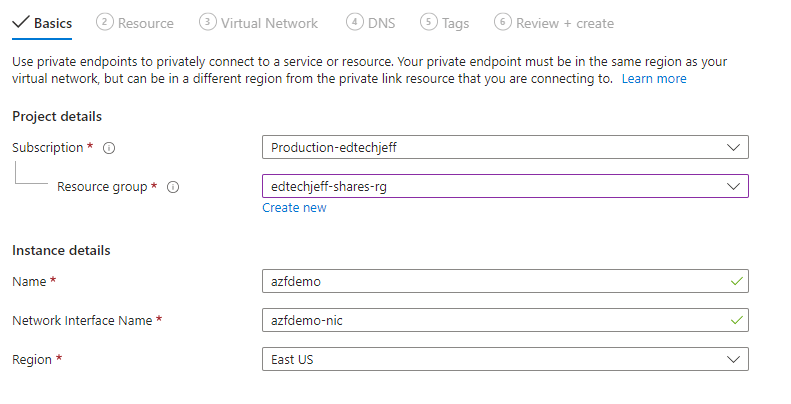This screenshot has height=404, width=791.
Task: Go to the Virtual Network tab
Action: click(x=269, y=23)
